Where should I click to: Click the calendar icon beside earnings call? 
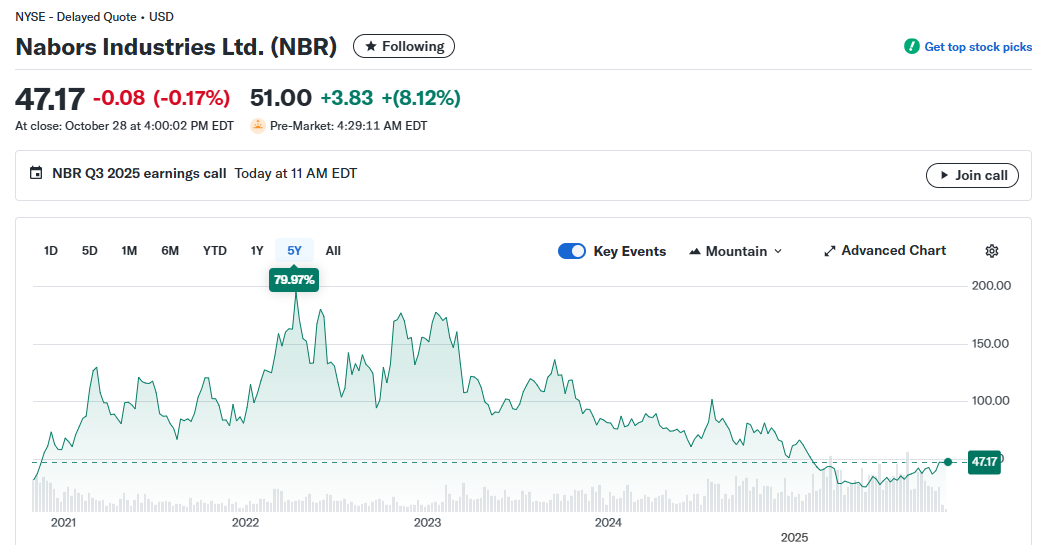37,174
